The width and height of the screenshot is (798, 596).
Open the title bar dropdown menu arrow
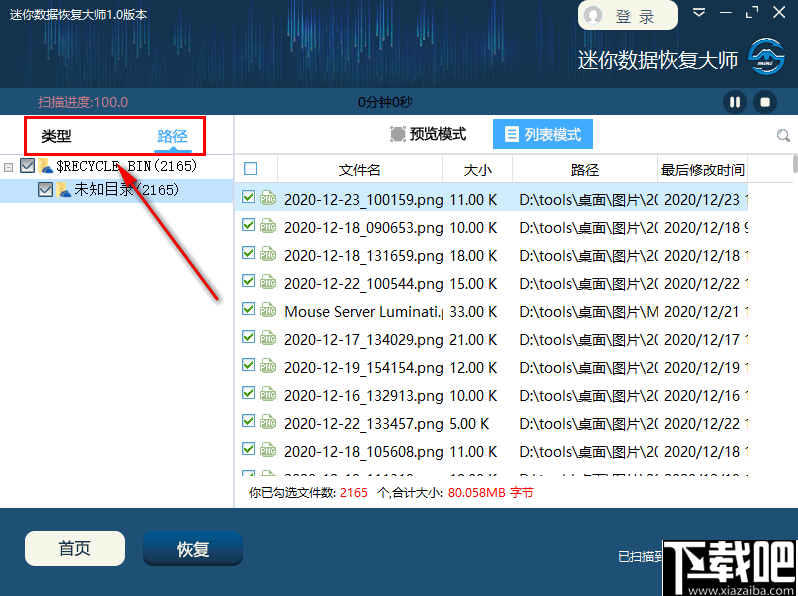(x=699, y=12)
